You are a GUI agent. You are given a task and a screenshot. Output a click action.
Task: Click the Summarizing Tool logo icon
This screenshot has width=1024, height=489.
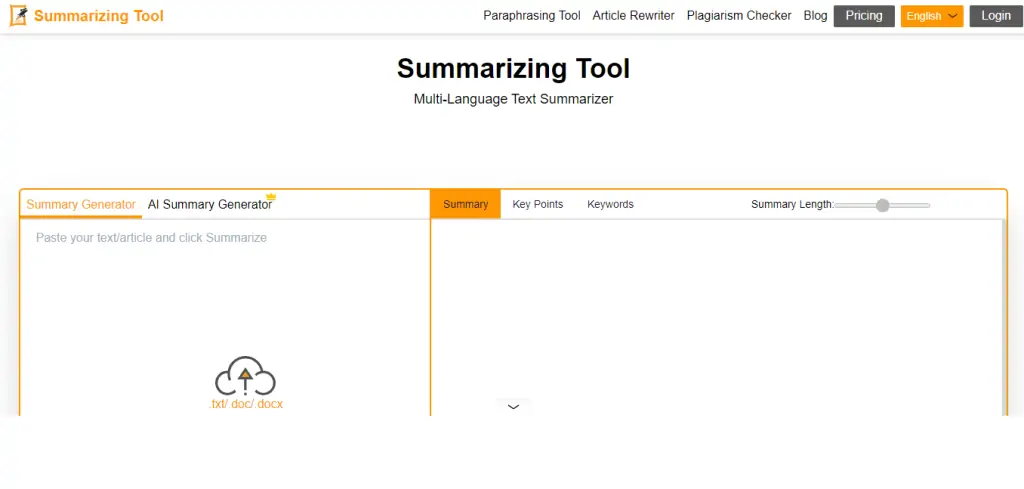point(18,16)
